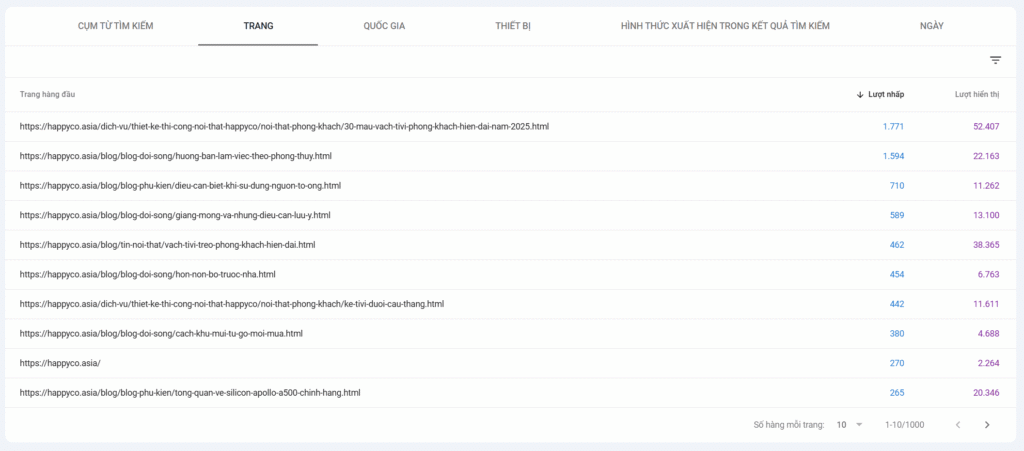Switch to Thiết bị tab

tap(513, 25)
